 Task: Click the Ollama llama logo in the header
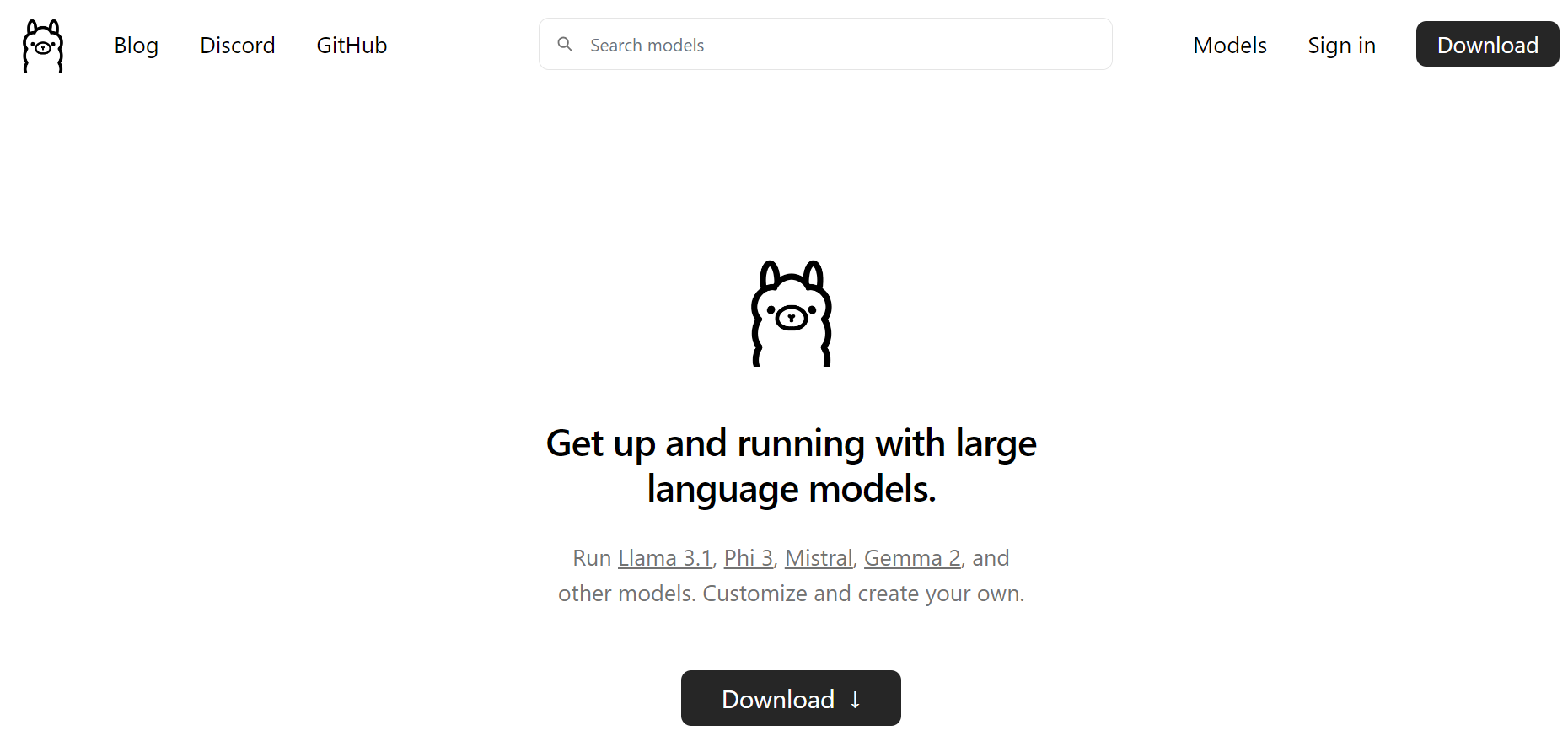pyautogui.click(x=43, y=46)
